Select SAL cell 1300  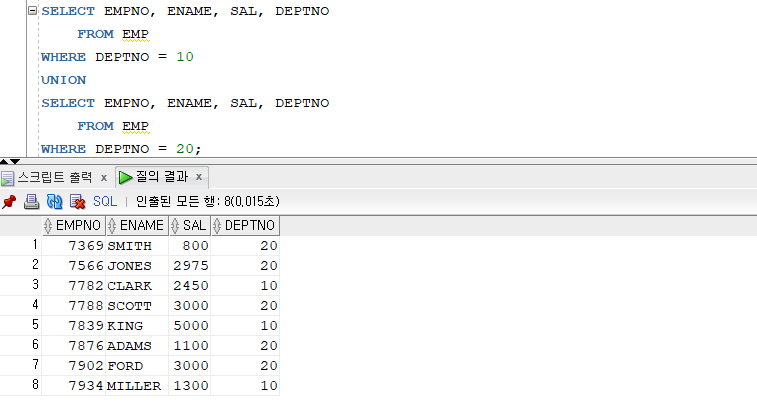189,386
